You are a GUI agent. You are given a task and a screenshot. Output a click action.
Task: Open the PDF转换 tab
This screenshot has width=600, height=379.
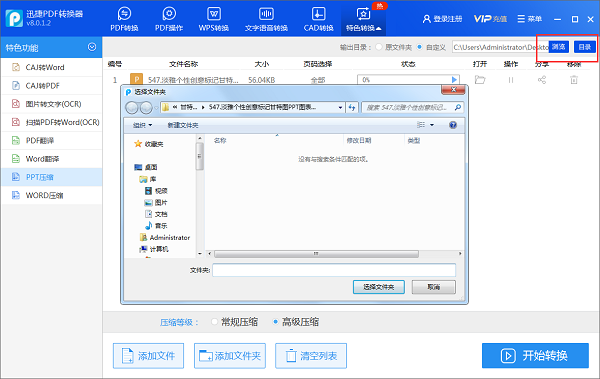click(124, 19)
